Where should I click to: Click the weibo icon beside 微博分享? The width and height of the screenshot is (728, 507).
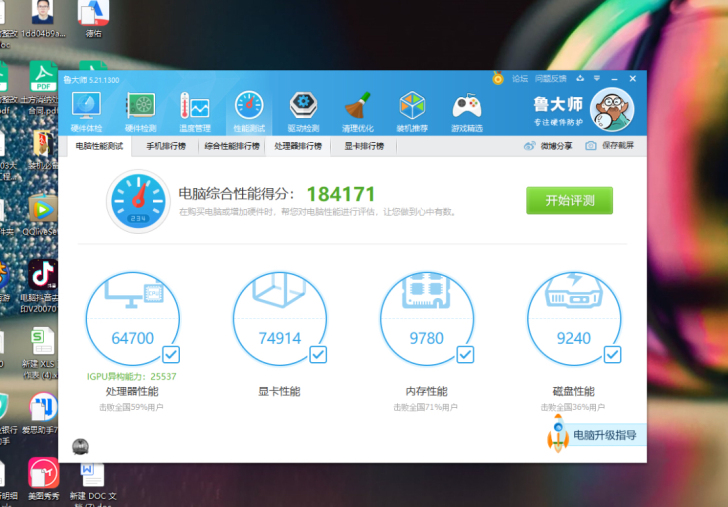(529, 146)
